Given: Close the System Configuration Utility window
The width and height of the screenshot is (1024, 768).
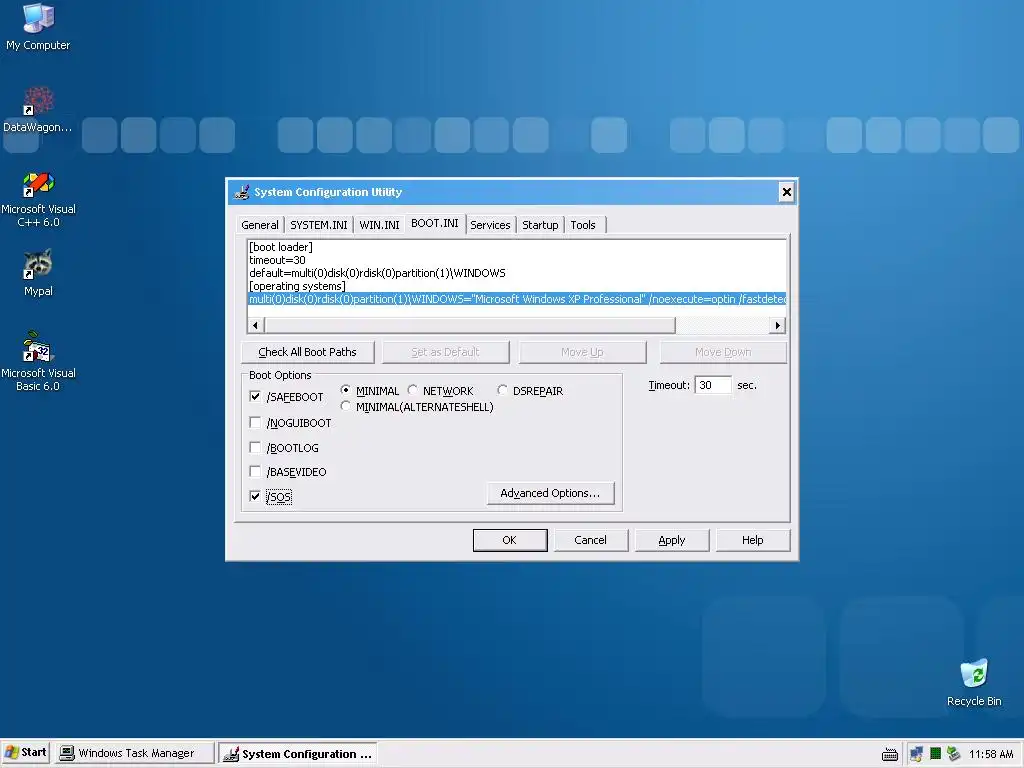Looking at the screenshot, I should 786,192.
